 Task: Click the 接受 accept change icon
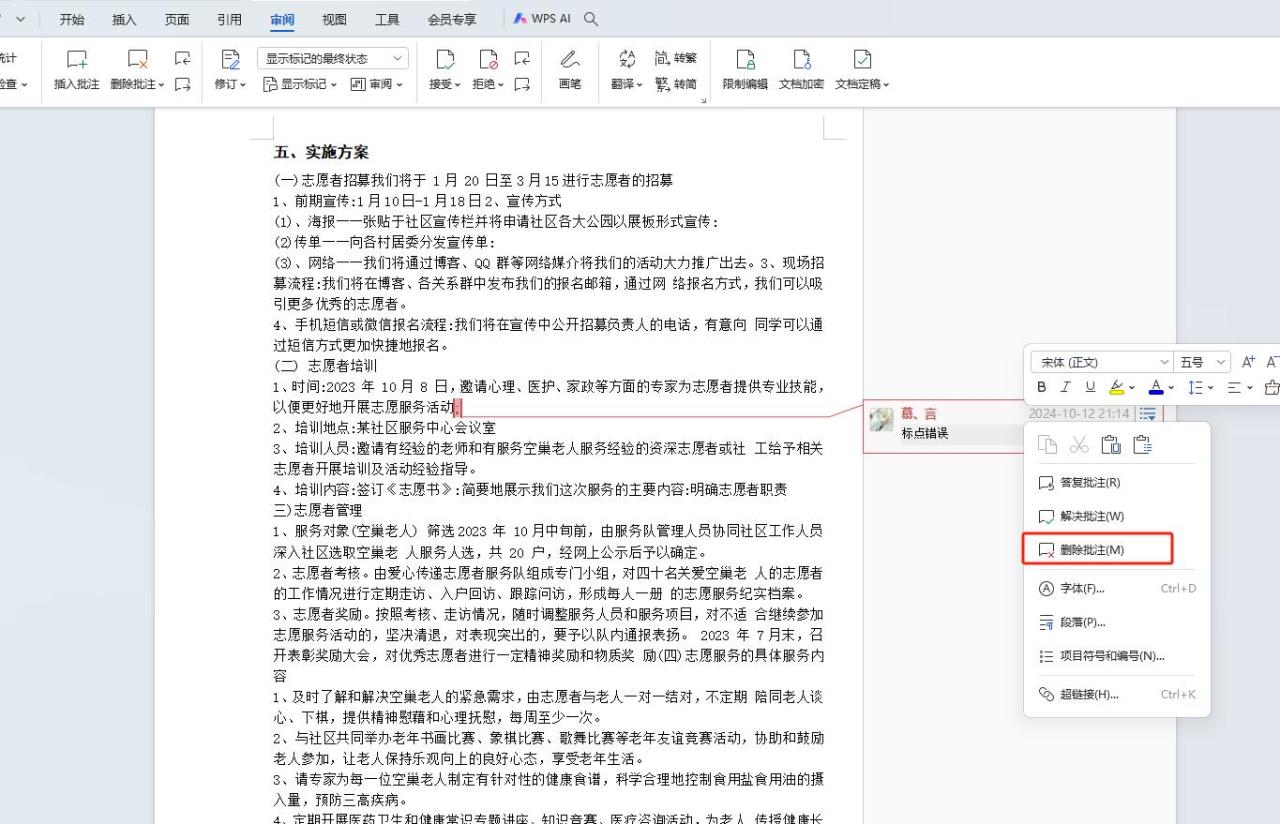pos(445,61)
